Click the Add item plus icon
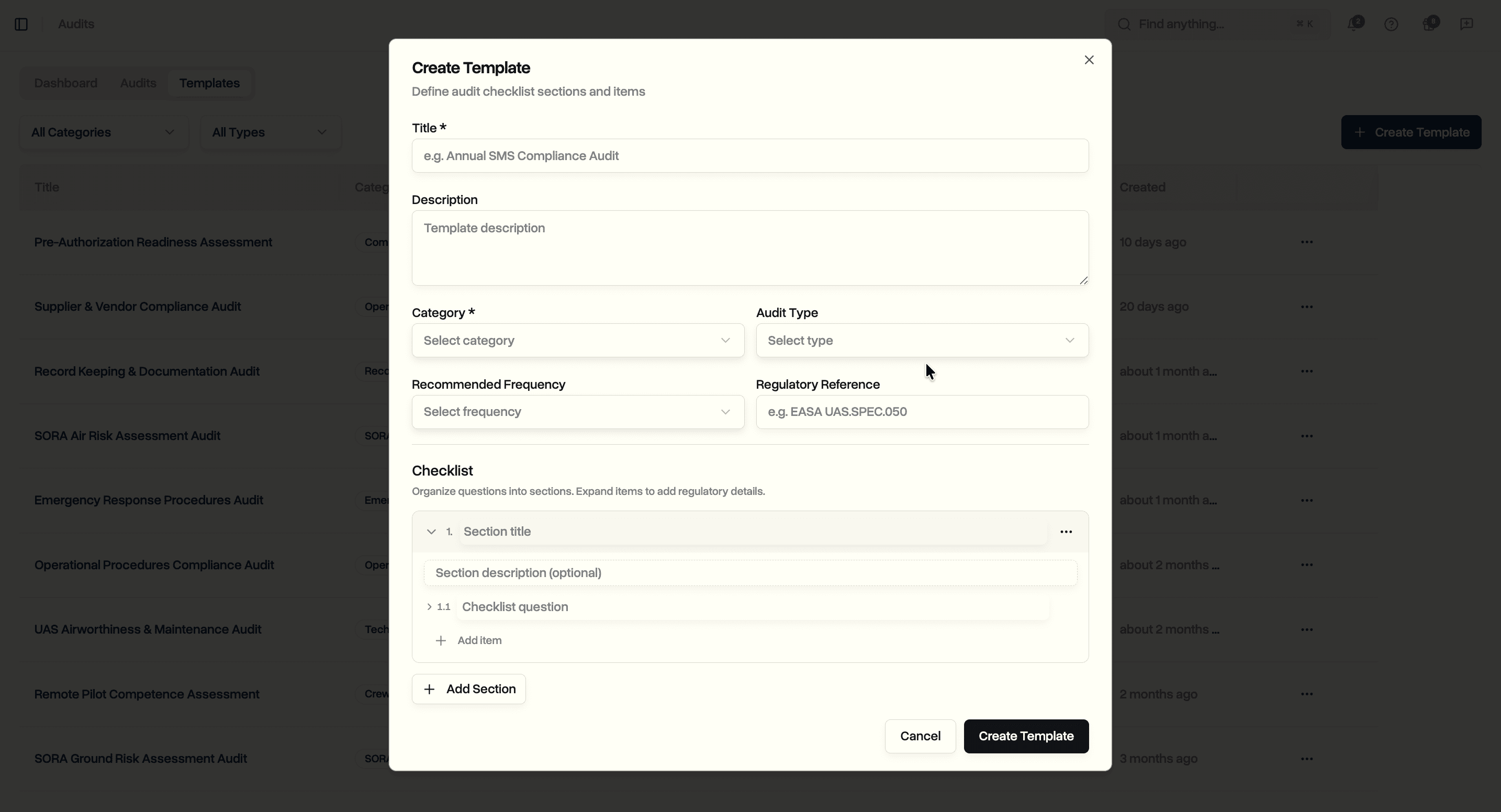The image size is (1501, 812). tap(441, 640)
